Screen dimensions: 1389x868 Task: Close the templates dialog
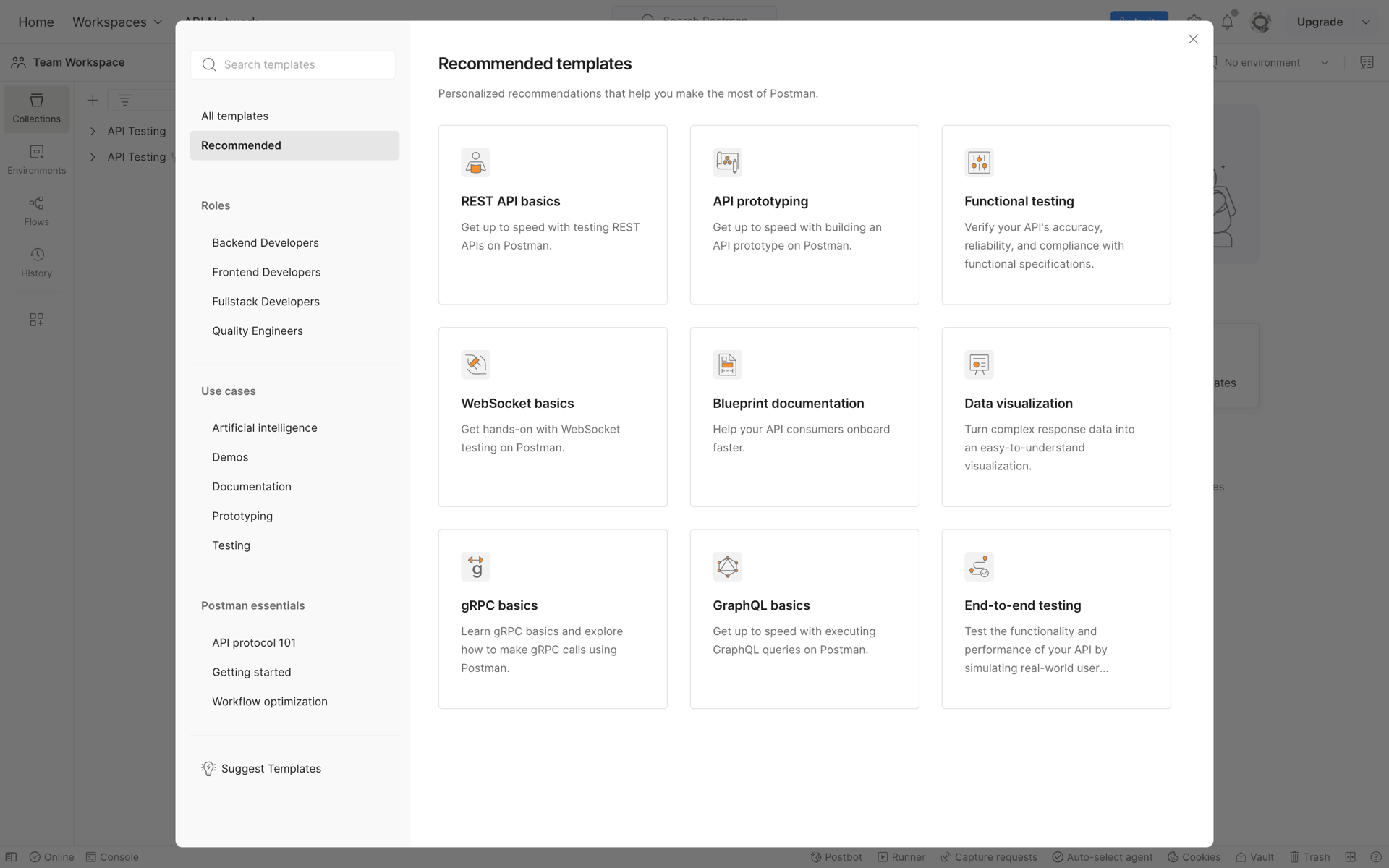click(x=1193, y=39)
